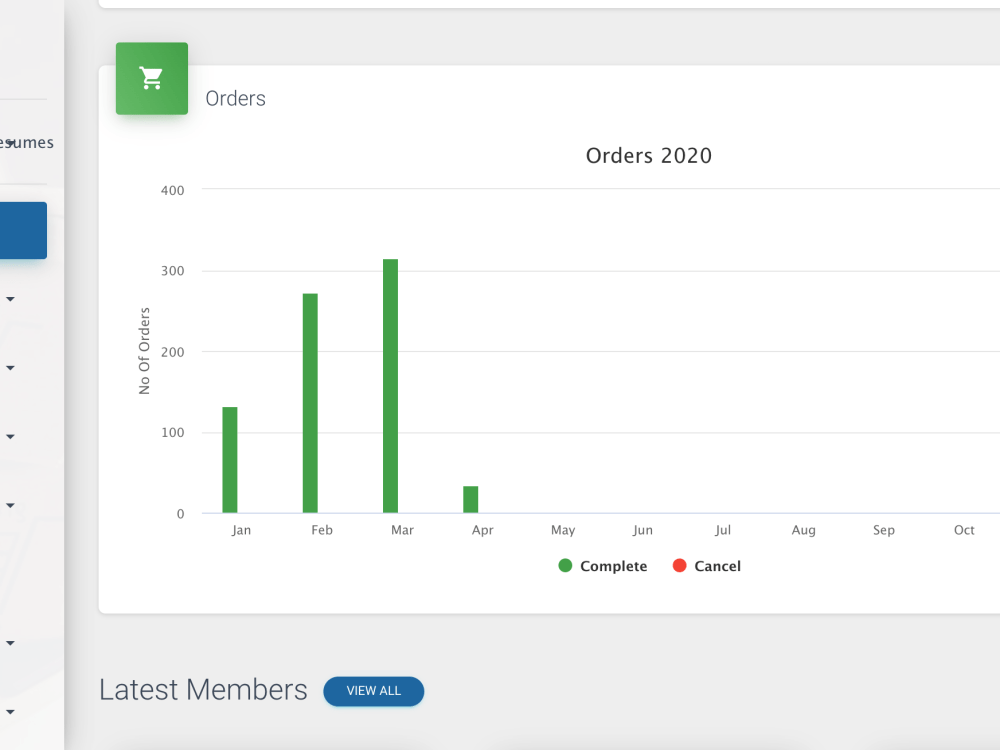Click the Sep x-axis label

pyautogui.click(x=884, y=530)
